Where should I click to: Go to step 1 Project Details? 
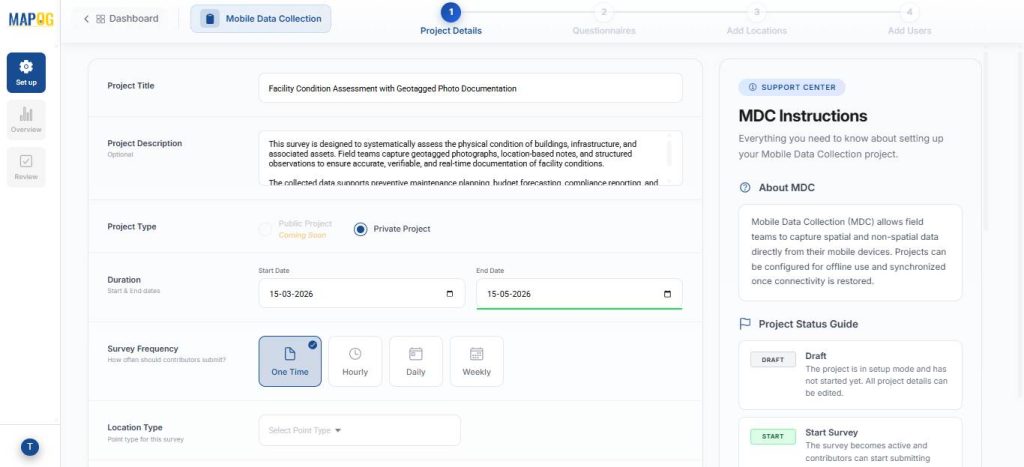coord(451,20)
